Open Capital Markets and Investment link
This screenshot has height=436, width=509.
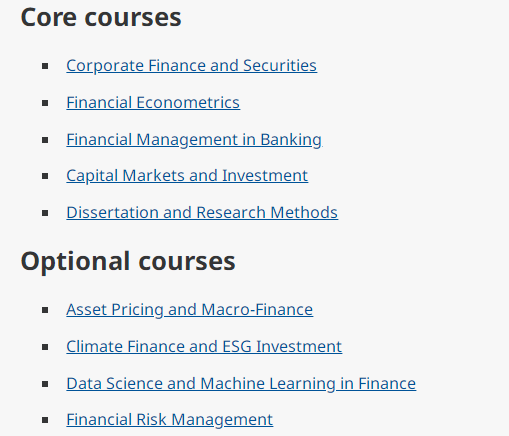(x=187, y=176)
